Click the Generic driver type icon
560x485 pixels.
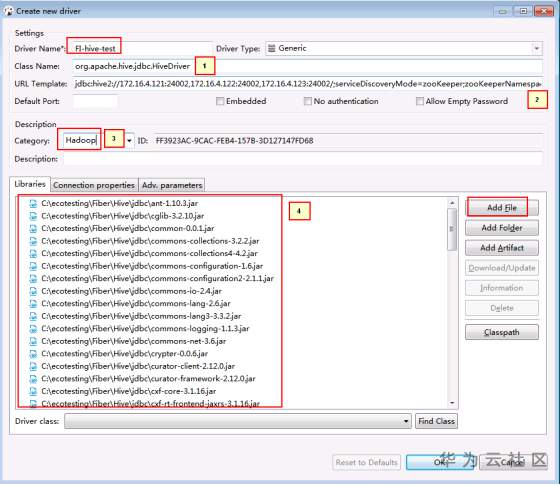coord(271,48)
